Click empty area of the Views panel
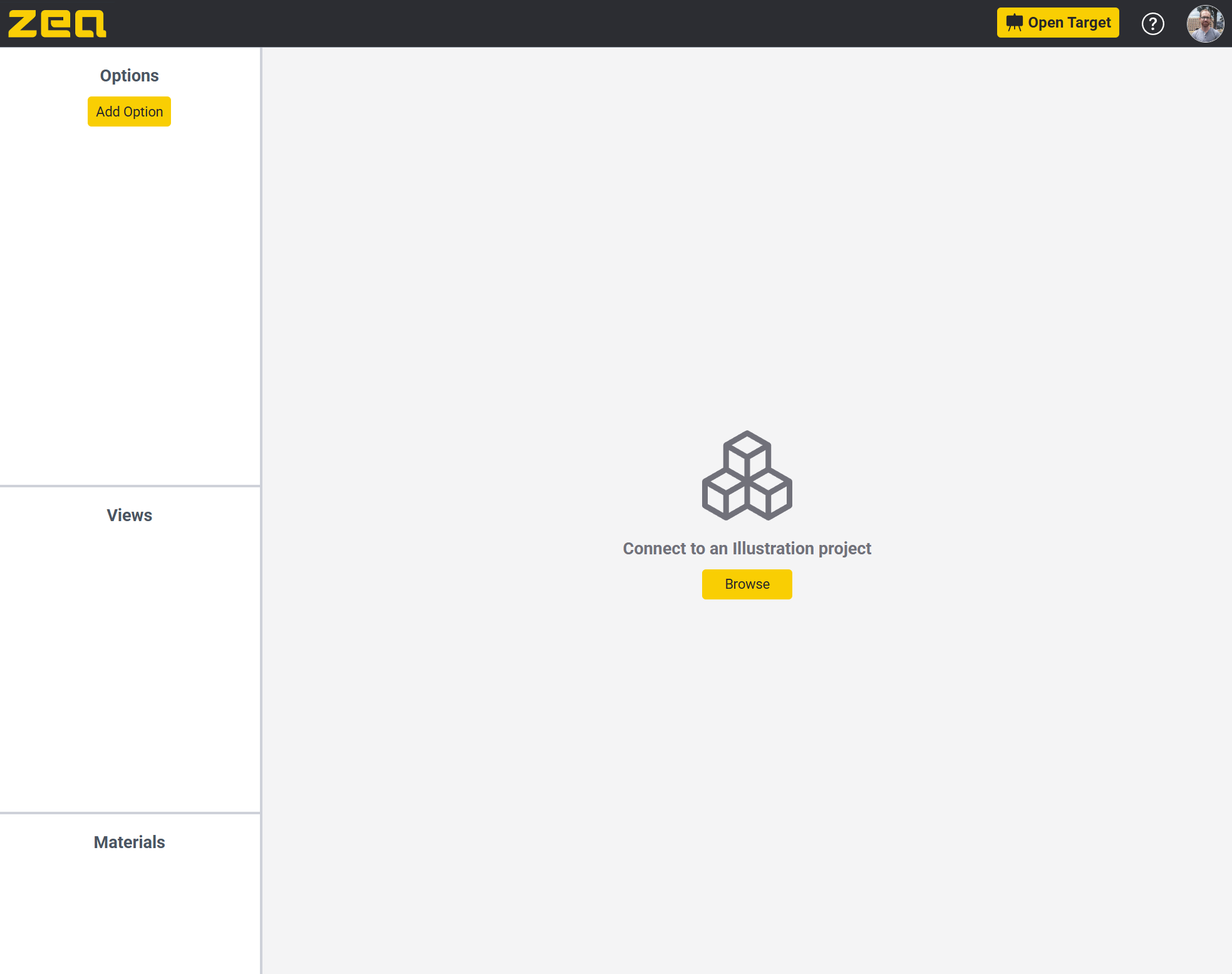The image size is (1232, 974). pyautogui.click(x=129, y=664)
